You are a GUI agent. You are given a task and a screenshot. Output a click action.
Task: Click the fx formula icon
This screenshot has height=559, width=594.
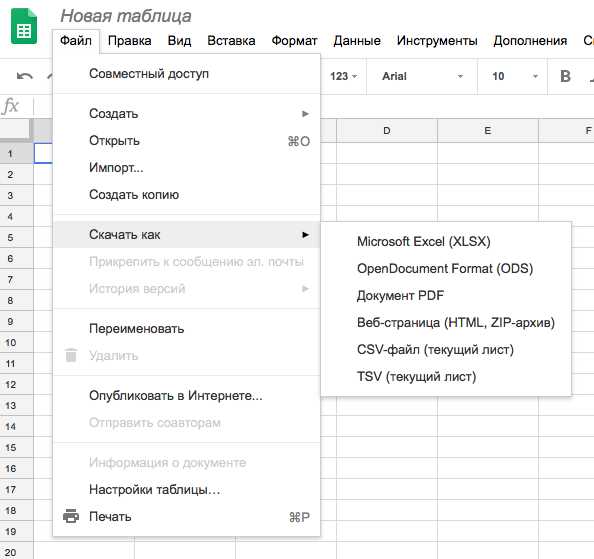coord(11,106)
